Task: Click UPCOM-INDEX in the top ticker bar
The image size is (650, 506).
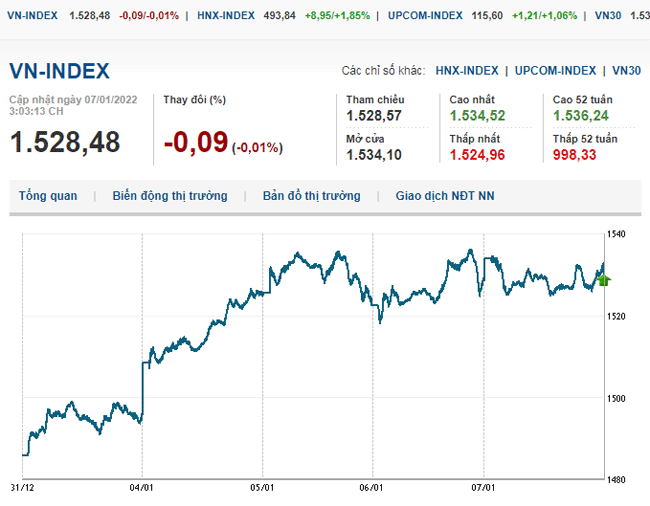Action: pos(426,16)
